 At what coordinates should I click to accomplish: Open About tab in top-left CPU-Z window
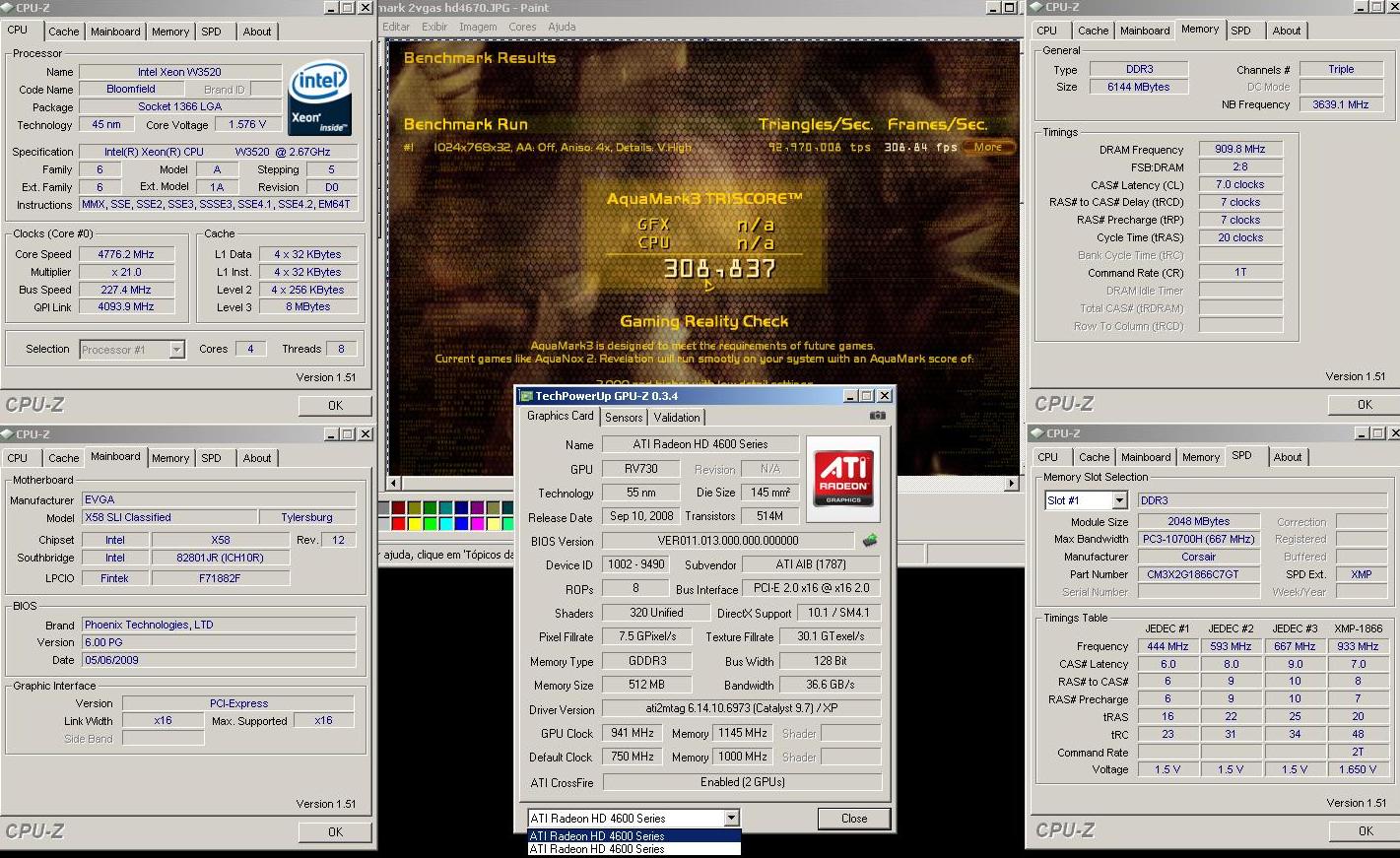257,32
